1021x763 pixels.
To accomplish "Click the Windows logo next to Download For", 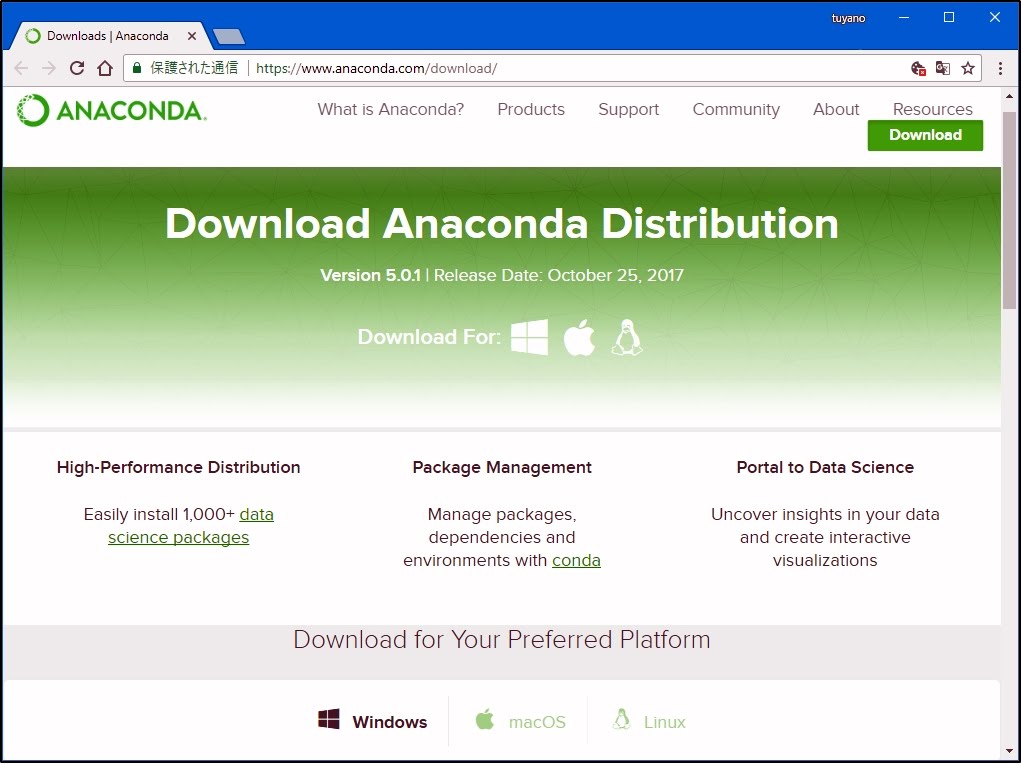I will [x=529, y=338].
